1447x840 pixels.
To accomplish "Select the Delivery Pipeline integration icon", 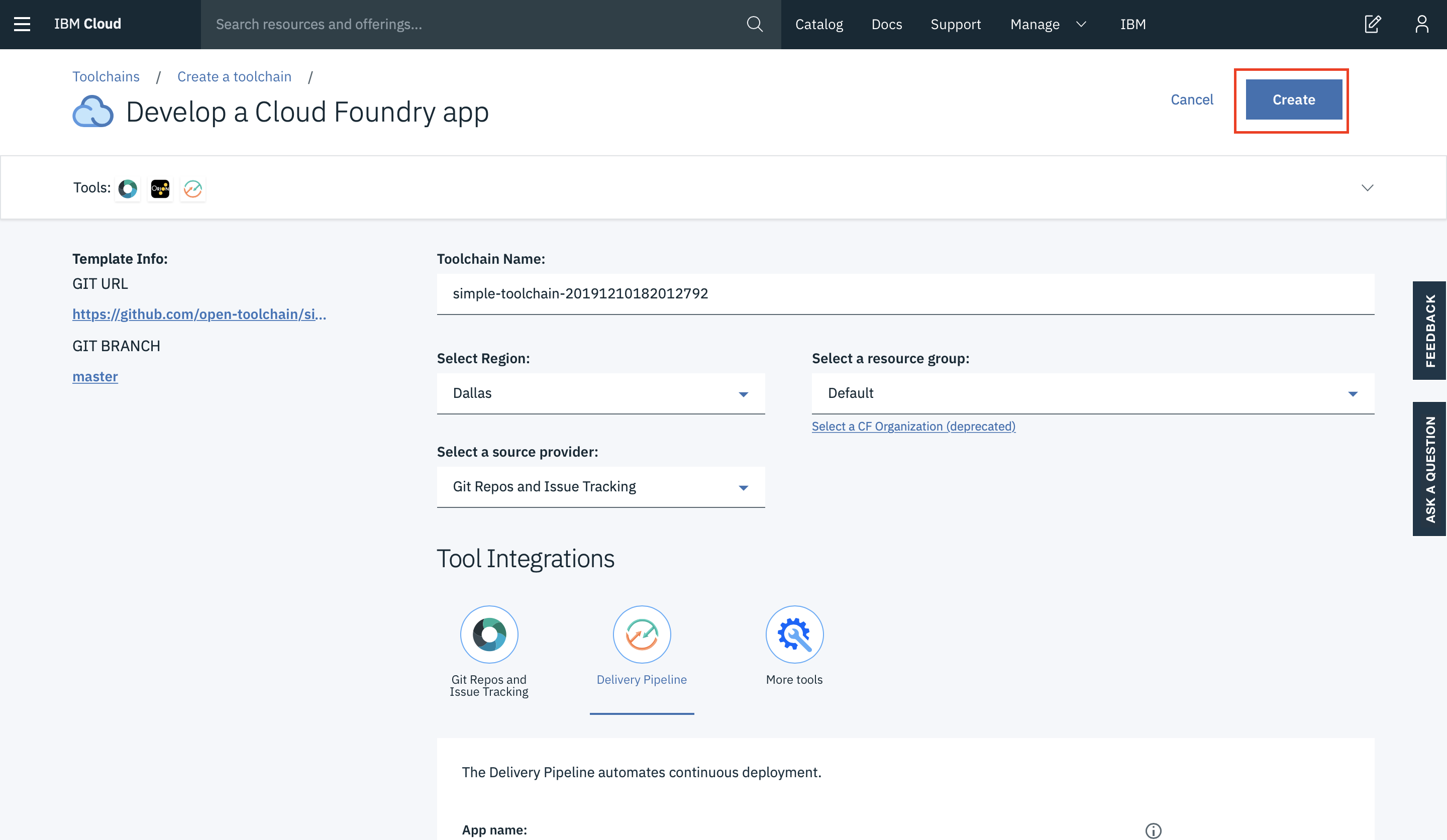I will (x=642, y=635).
